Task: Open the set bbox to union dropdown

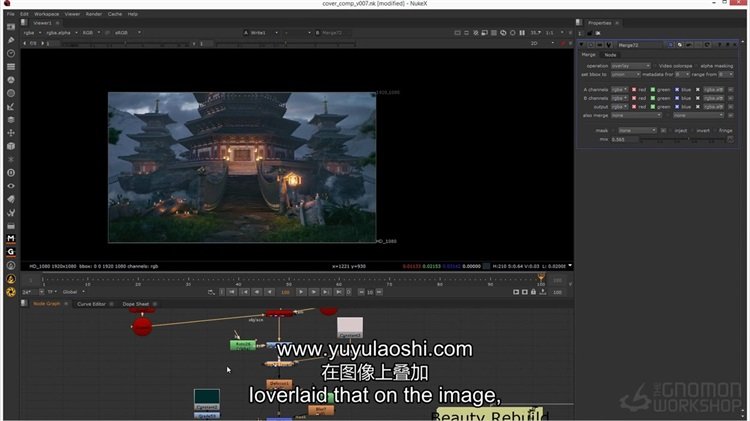Action: point(626,75)
